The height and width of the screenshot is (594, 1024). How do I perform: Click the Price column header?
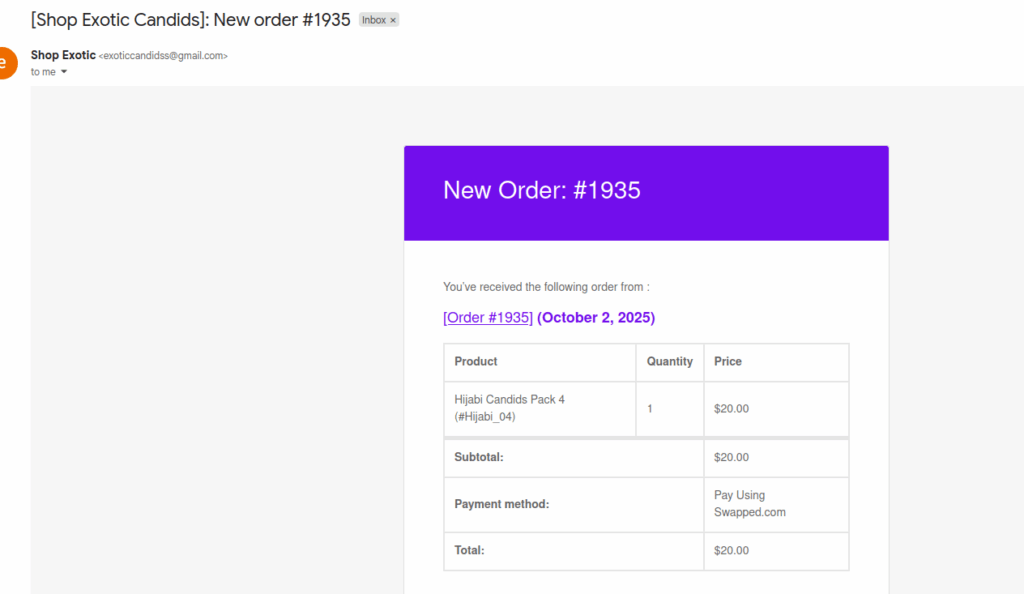pyautogui.click(x=728, y=361)
